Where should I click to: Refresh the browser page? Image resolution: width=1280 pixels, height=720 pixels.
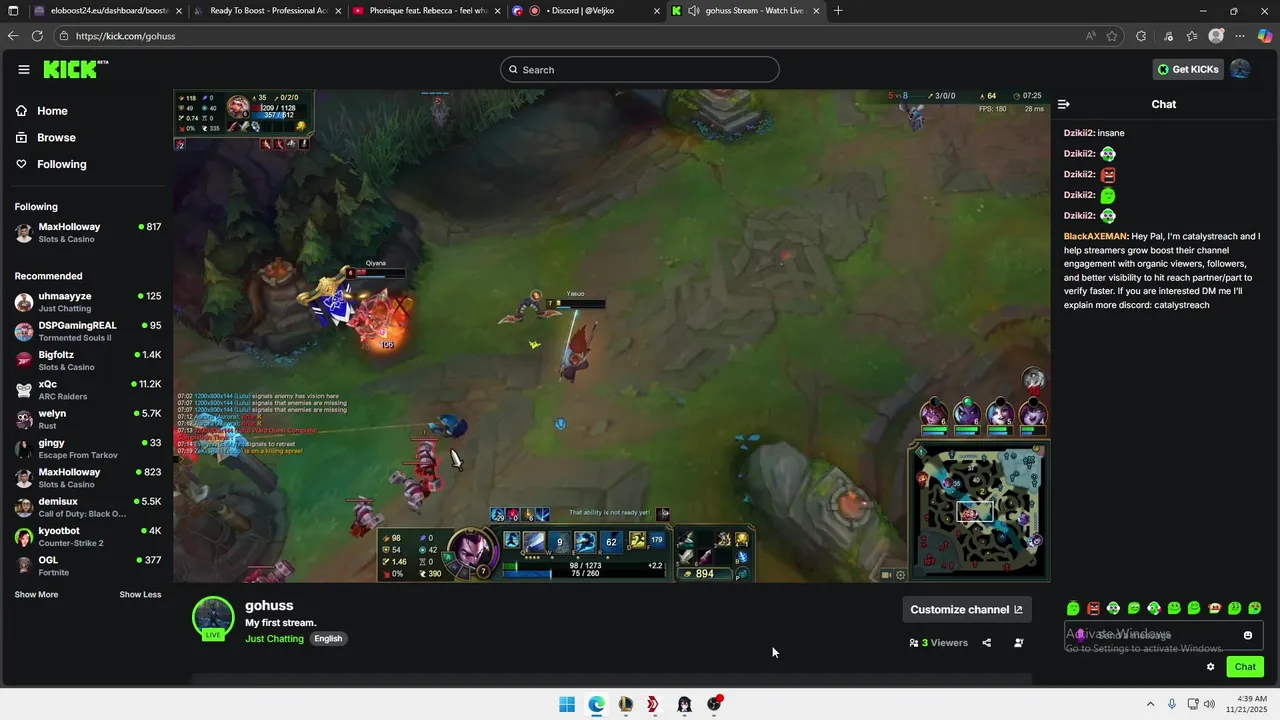[37, 36]
